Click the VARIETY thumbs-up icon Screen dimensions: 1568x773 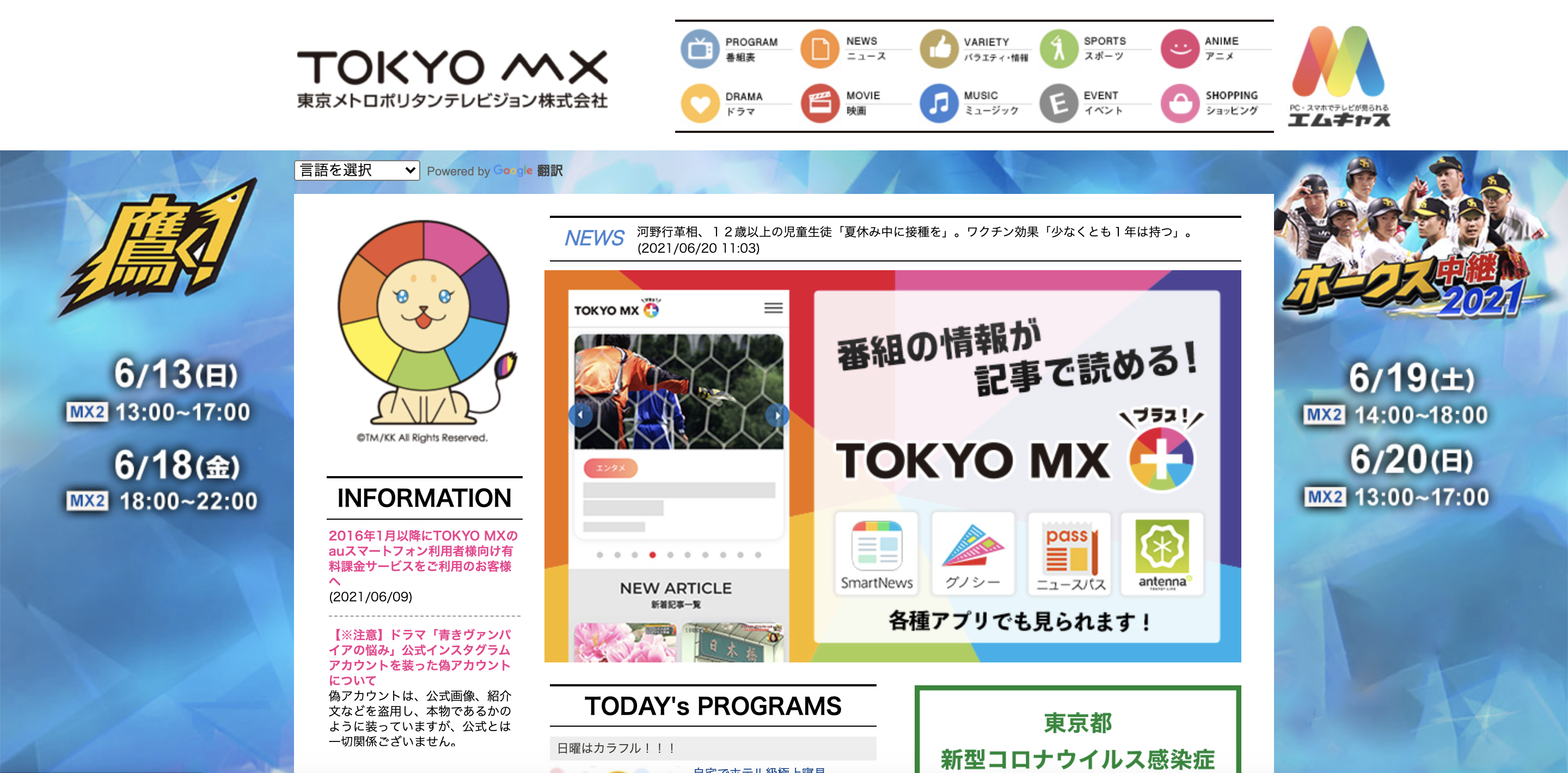(939, 48)
